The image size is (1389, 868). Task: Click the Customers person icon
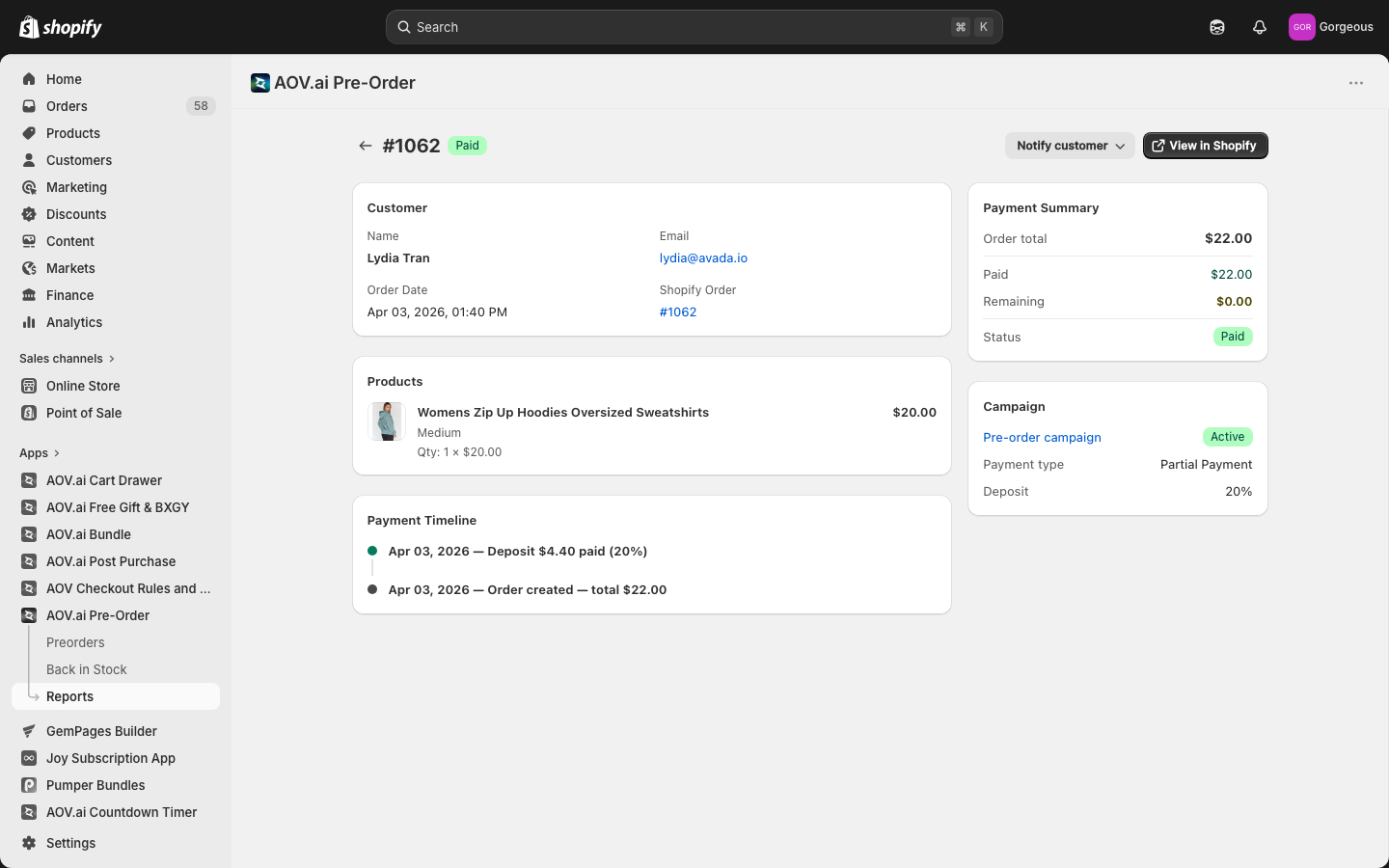point(29,160)
